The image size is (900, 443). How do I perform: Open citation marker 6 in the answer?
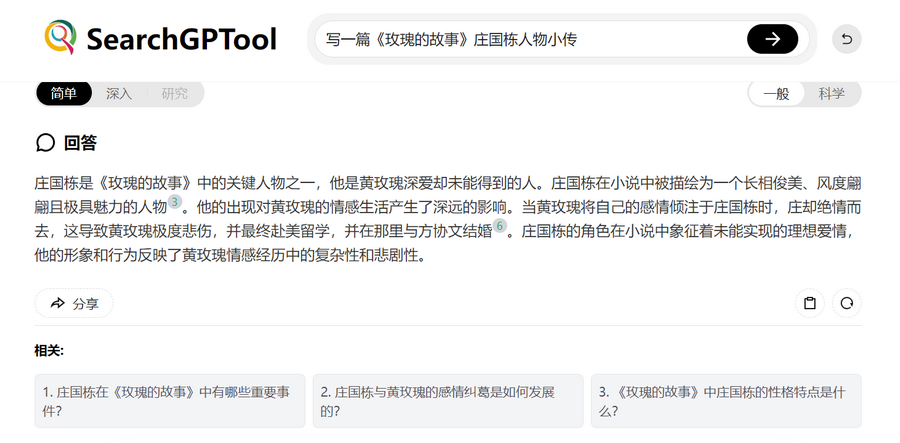(x=500, y=227)
